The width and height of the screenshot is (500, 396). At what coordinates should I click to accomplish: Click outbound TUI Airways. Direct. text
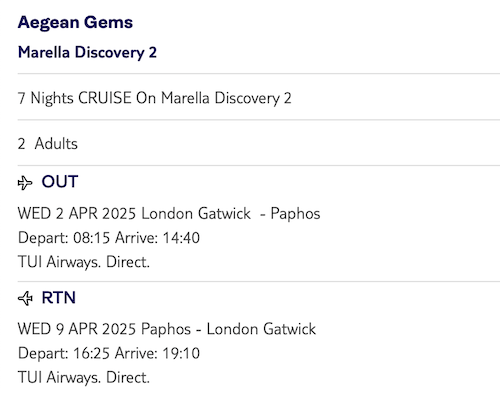pyautogui.click(x=84, y=262)
